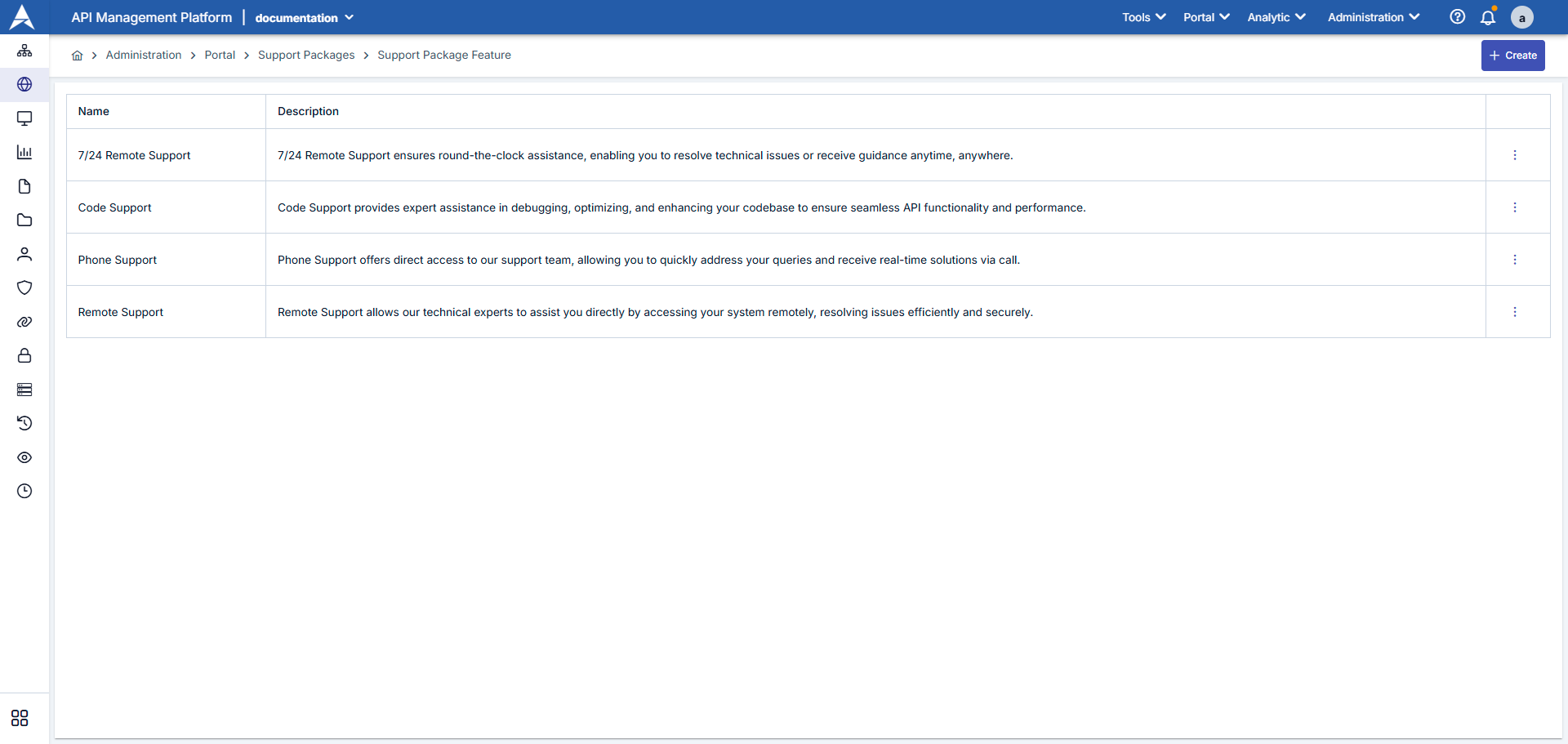The width and height of the screenshot is (1568, 744).
Task: Open the documents sidebar icon
Action: [x=24, y=186]
